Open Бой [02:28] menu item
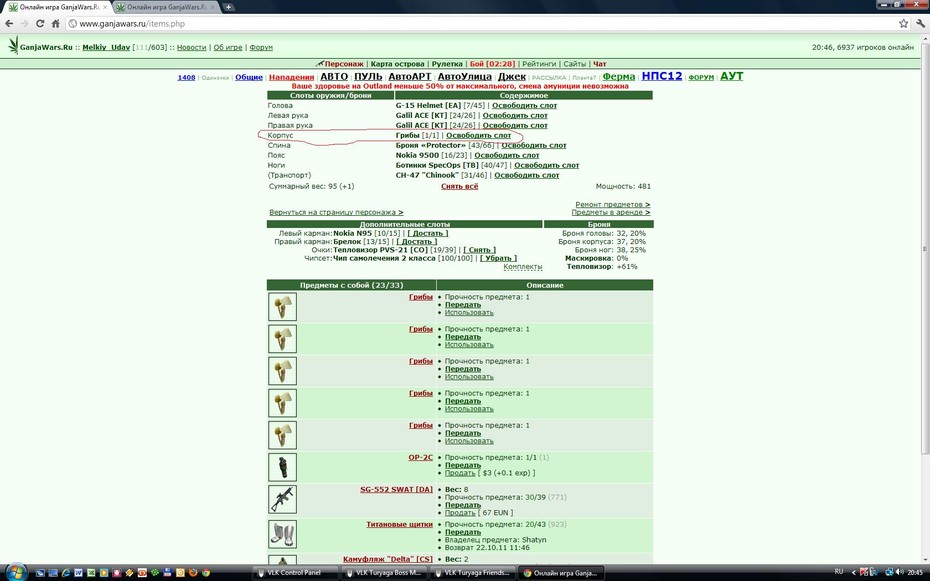This screenshot has width=930, height=581. click(492, 63)
